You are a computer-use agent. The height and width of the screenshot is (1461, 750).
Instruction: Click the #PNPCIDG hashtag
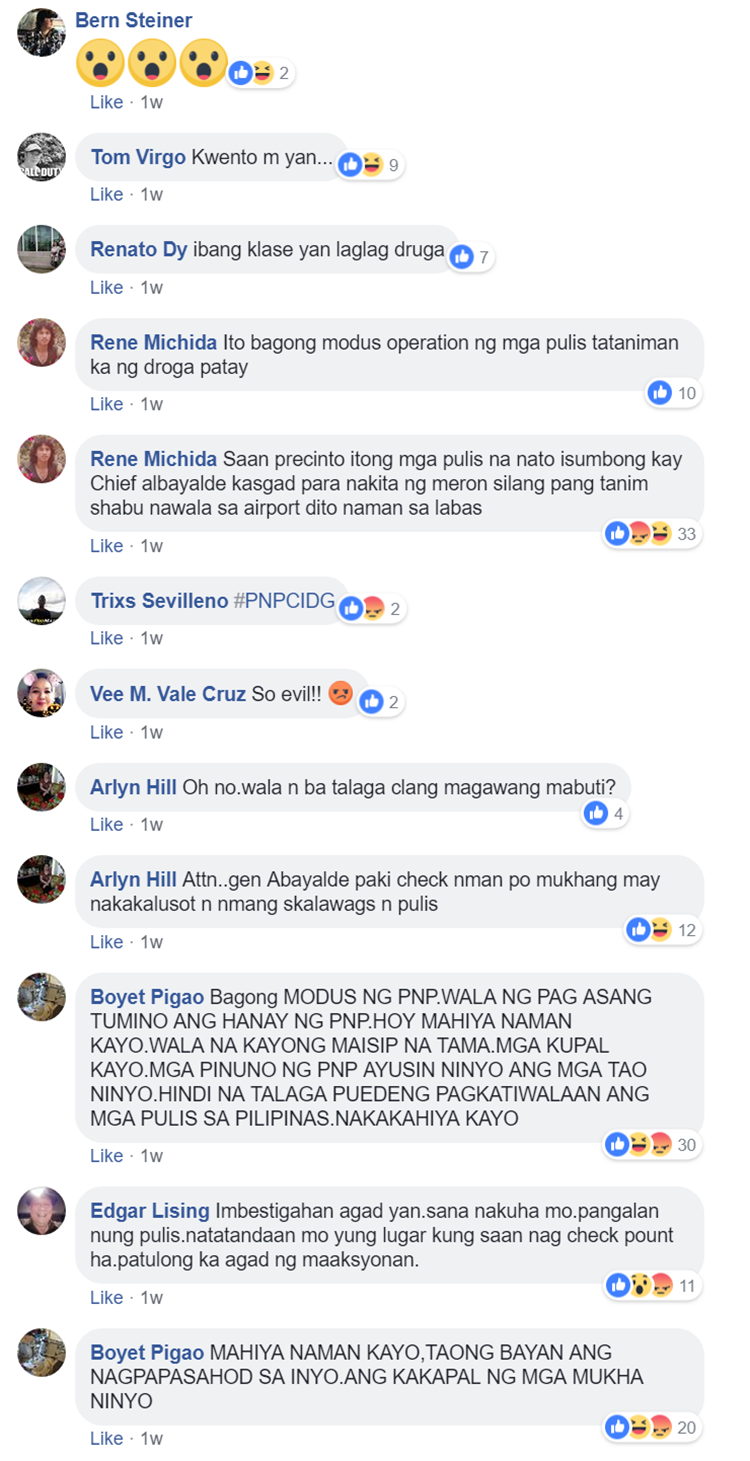[x=283, y=601]
